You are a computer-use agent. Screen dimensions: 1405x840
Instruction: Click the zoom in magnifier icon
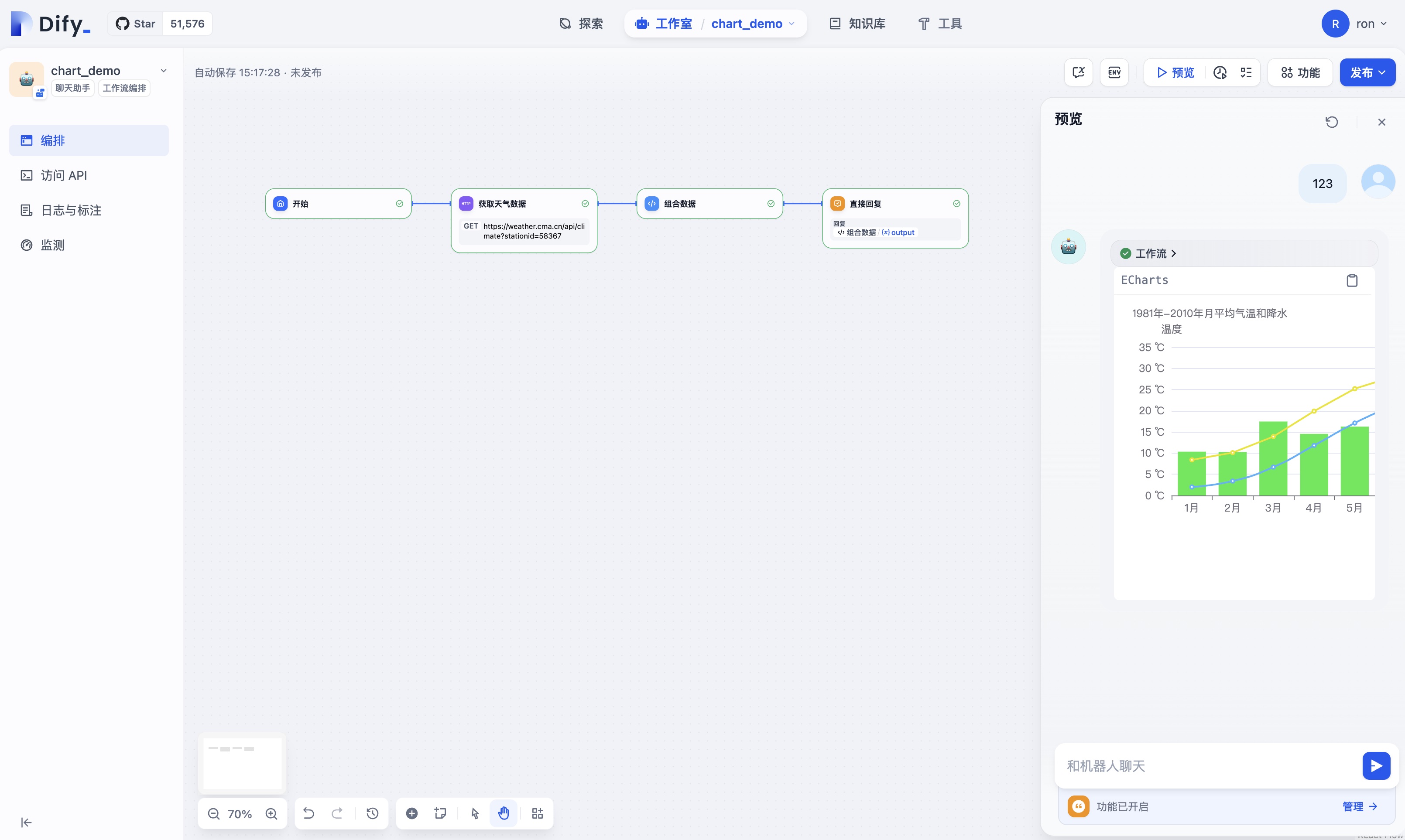point(271,813)
